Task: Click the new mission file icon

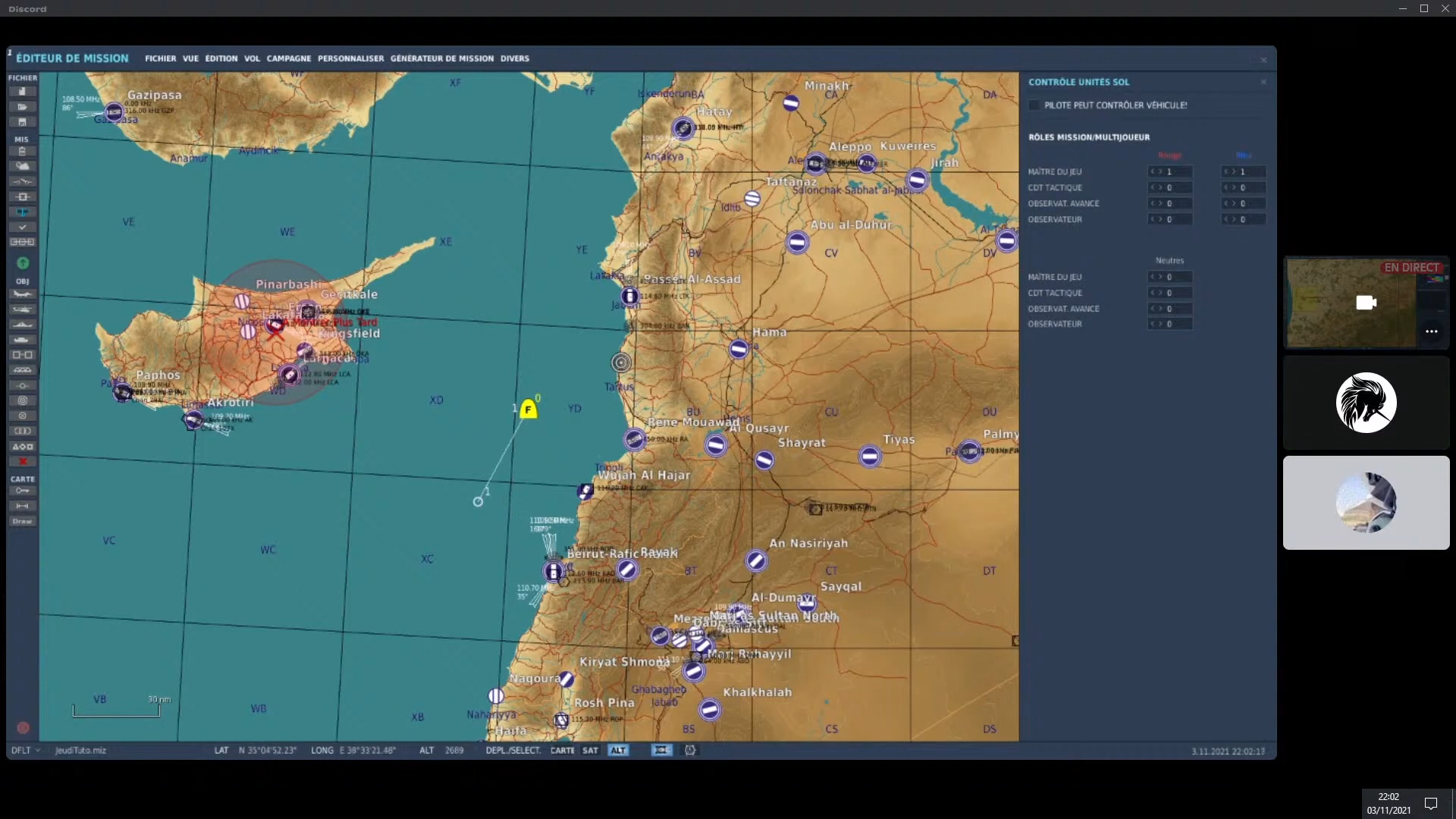Action: point(22,92)
